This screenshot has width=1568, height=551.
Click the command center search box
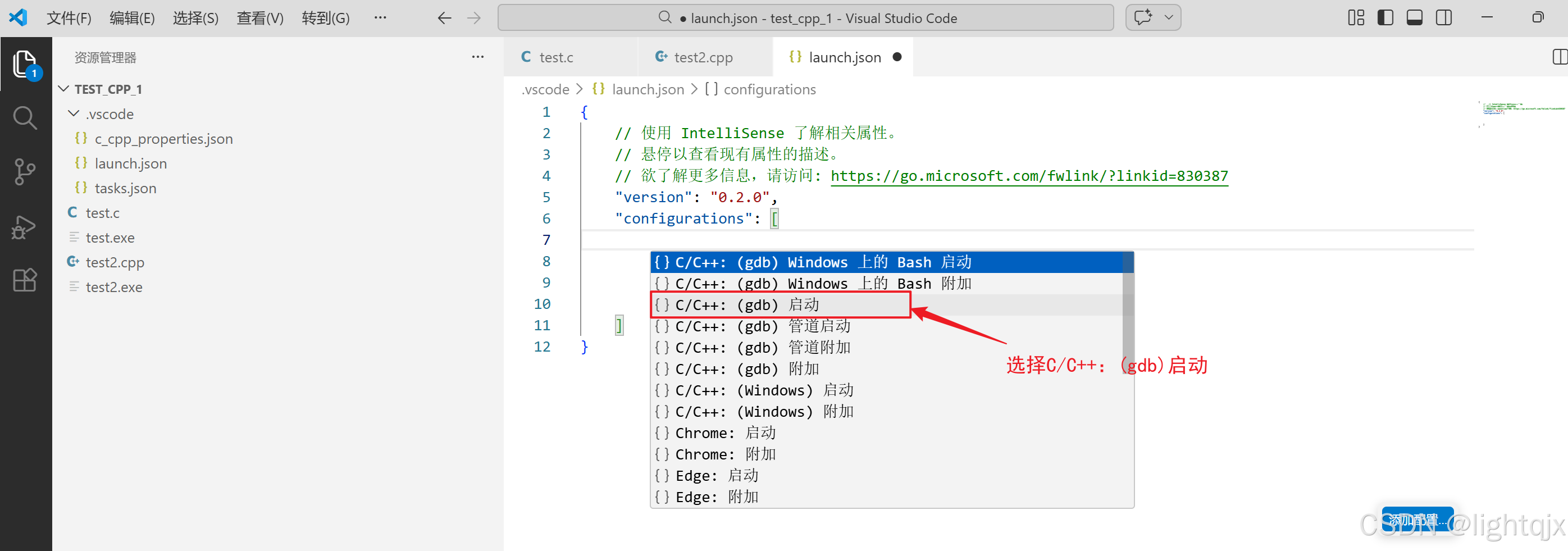point(805,17)
